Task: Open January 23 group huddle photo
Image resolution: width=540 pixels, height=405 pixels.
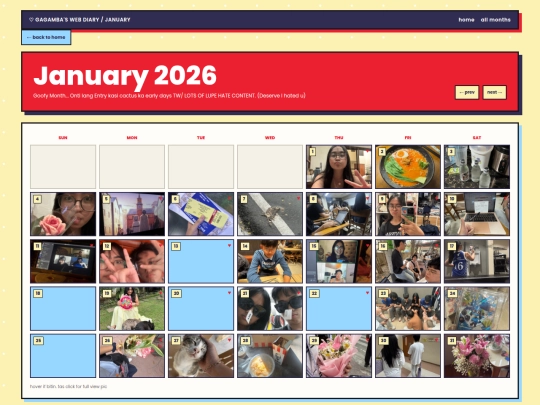Action: pyautogui.click(x=408, y=309)
